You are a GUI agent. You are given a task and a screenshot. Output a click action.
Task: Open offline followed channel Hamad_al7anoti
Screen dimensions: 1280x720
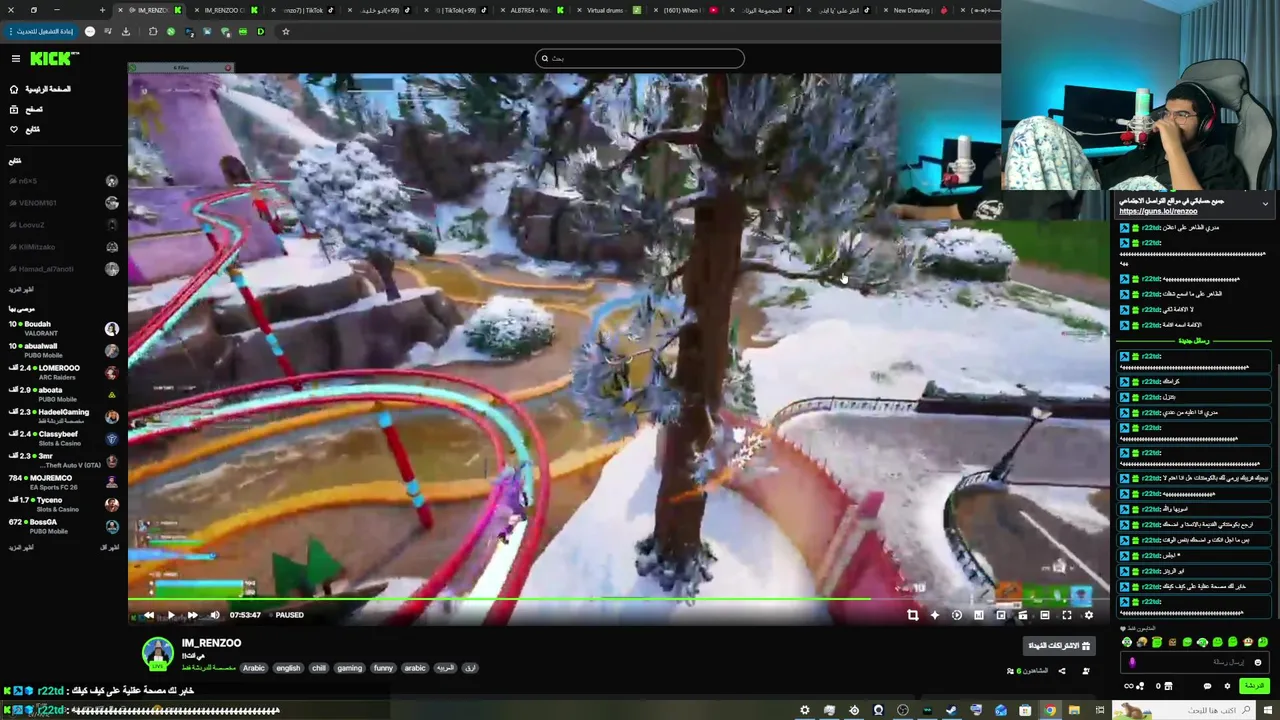tap(63, 269)
